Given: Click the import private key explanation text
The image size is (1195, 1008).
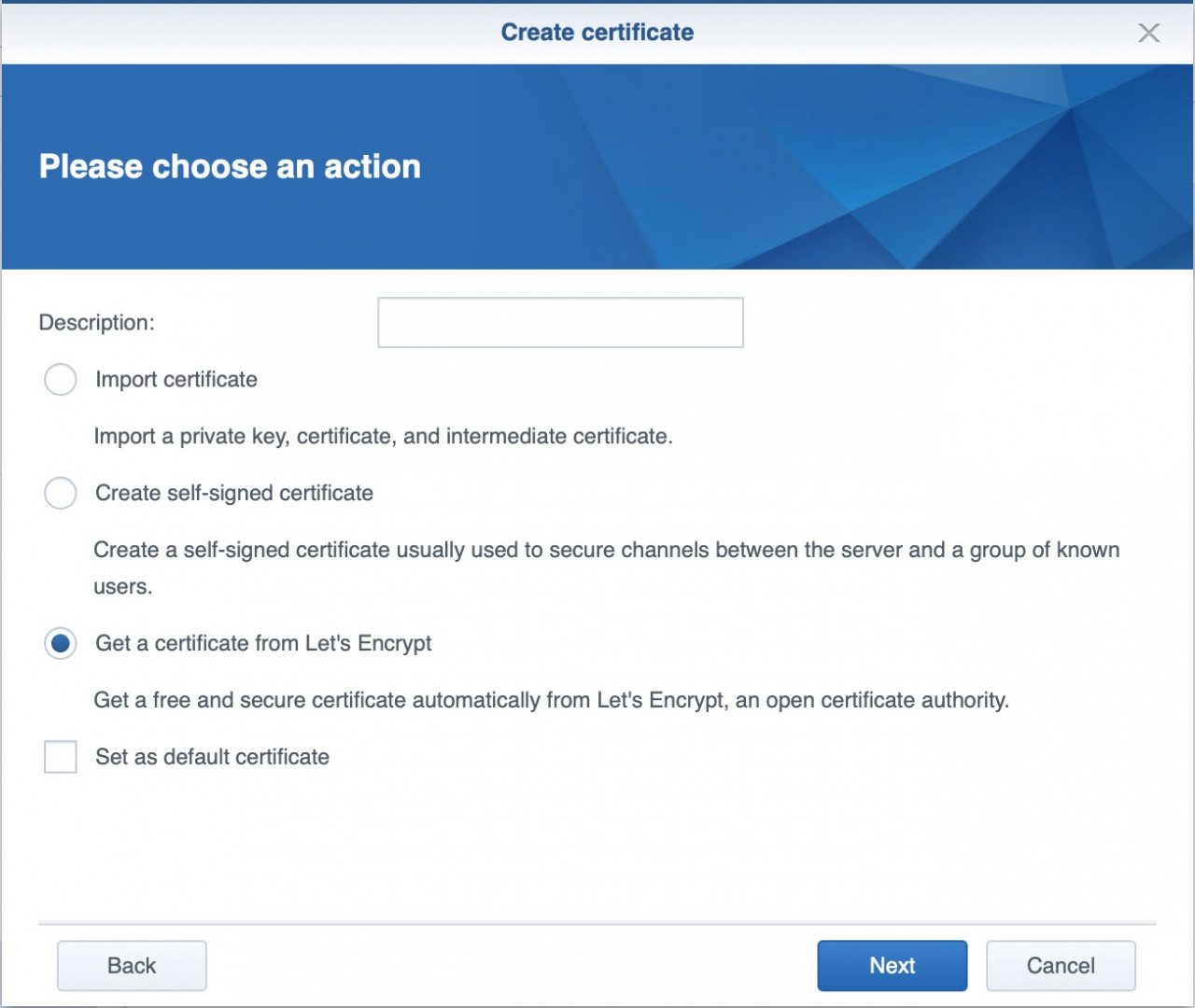Looking at the screenshot, I should [x=383, y=437].
